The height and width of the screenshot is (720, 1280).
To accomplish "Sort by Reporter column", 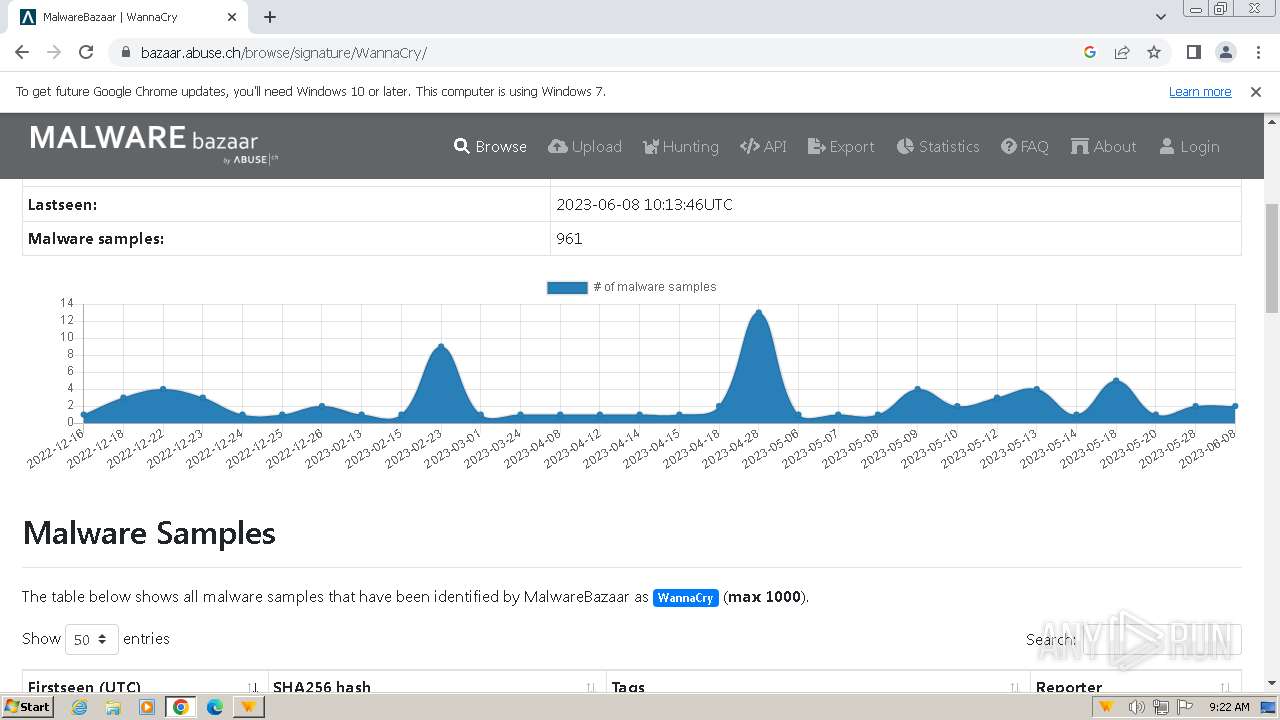I will 1136,684.
